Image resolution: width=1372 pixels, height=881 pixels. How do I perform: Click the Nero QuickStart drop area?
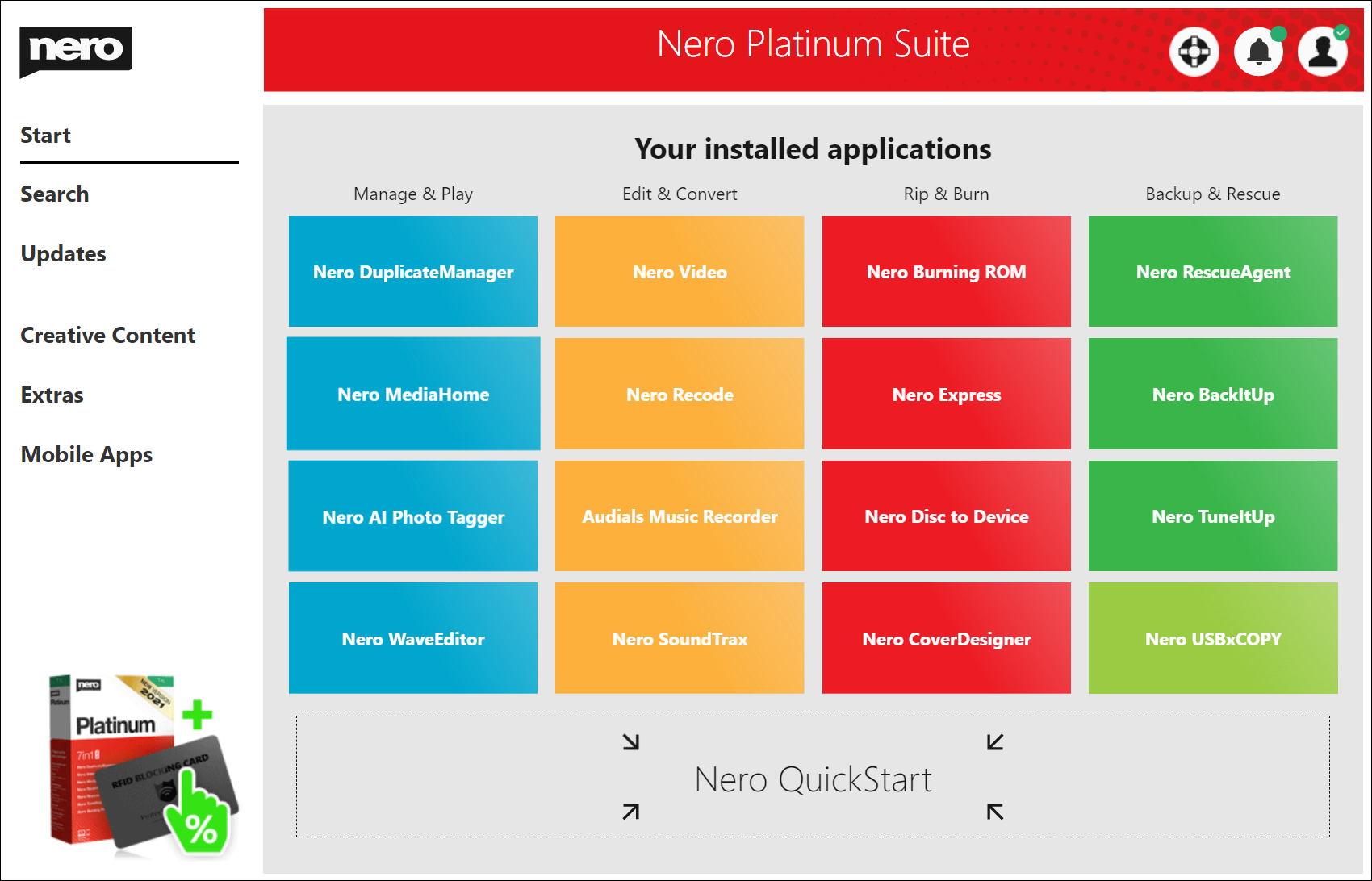[813, 777]
